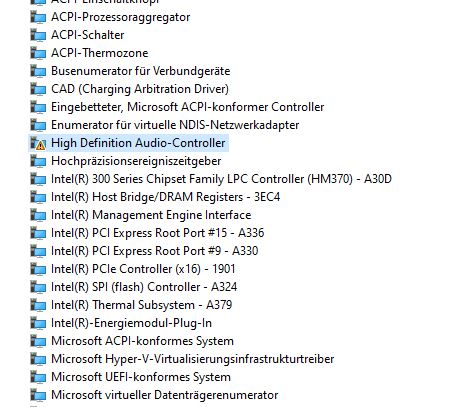Select Eingebetteter, Microsoft ACPI-konformer Controller
467x407 pixels.
[x=187, y=107]
